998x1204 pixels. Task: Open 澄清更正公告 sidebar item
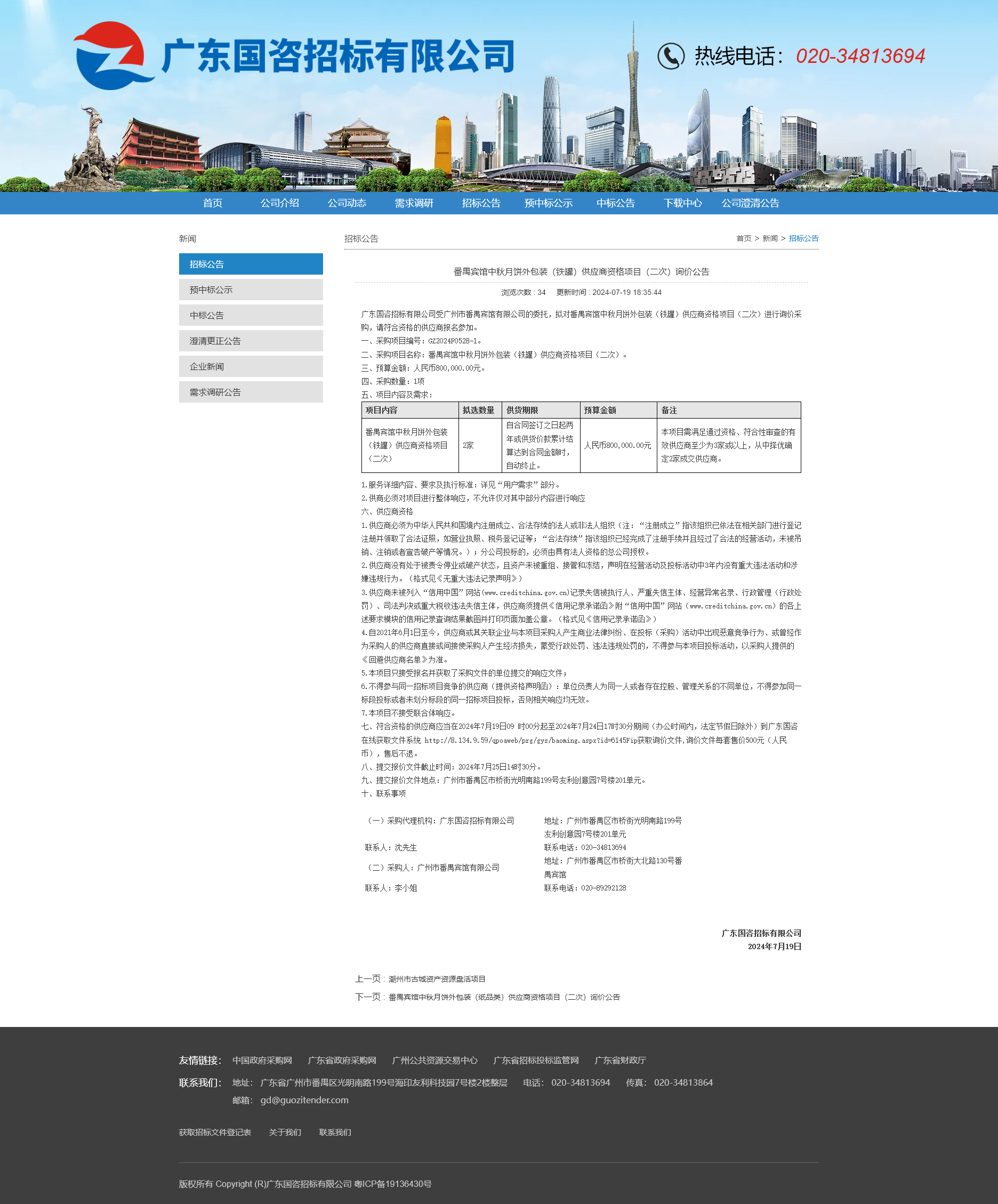click(251, 341)
